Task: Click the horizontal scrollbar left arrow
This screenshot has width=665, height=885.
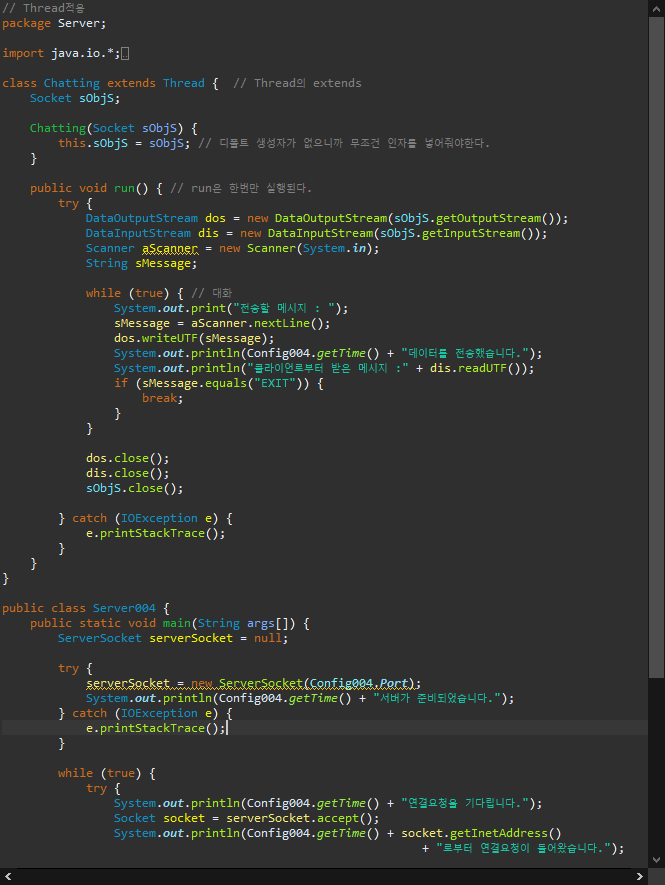Action: [x=7, y=877]
